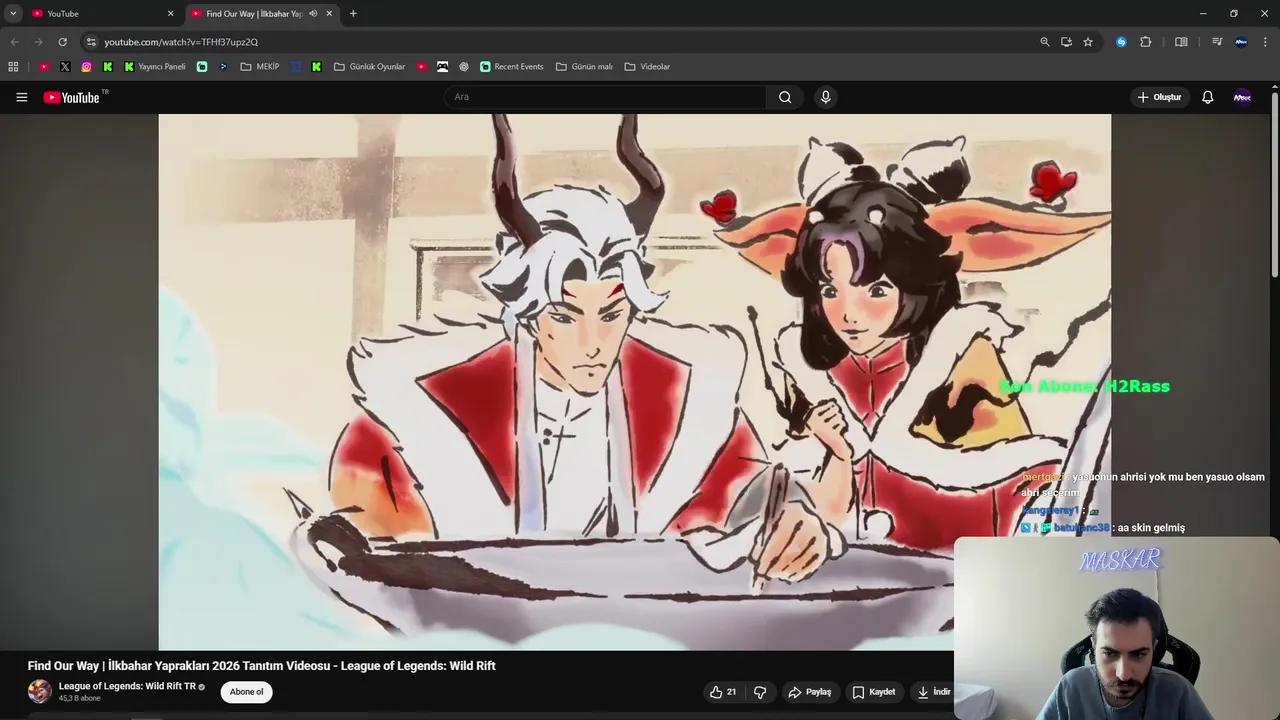This screenshot has width=1280, height=720.
Task: Save the video with Kaydet
Action: pos(874,692)
